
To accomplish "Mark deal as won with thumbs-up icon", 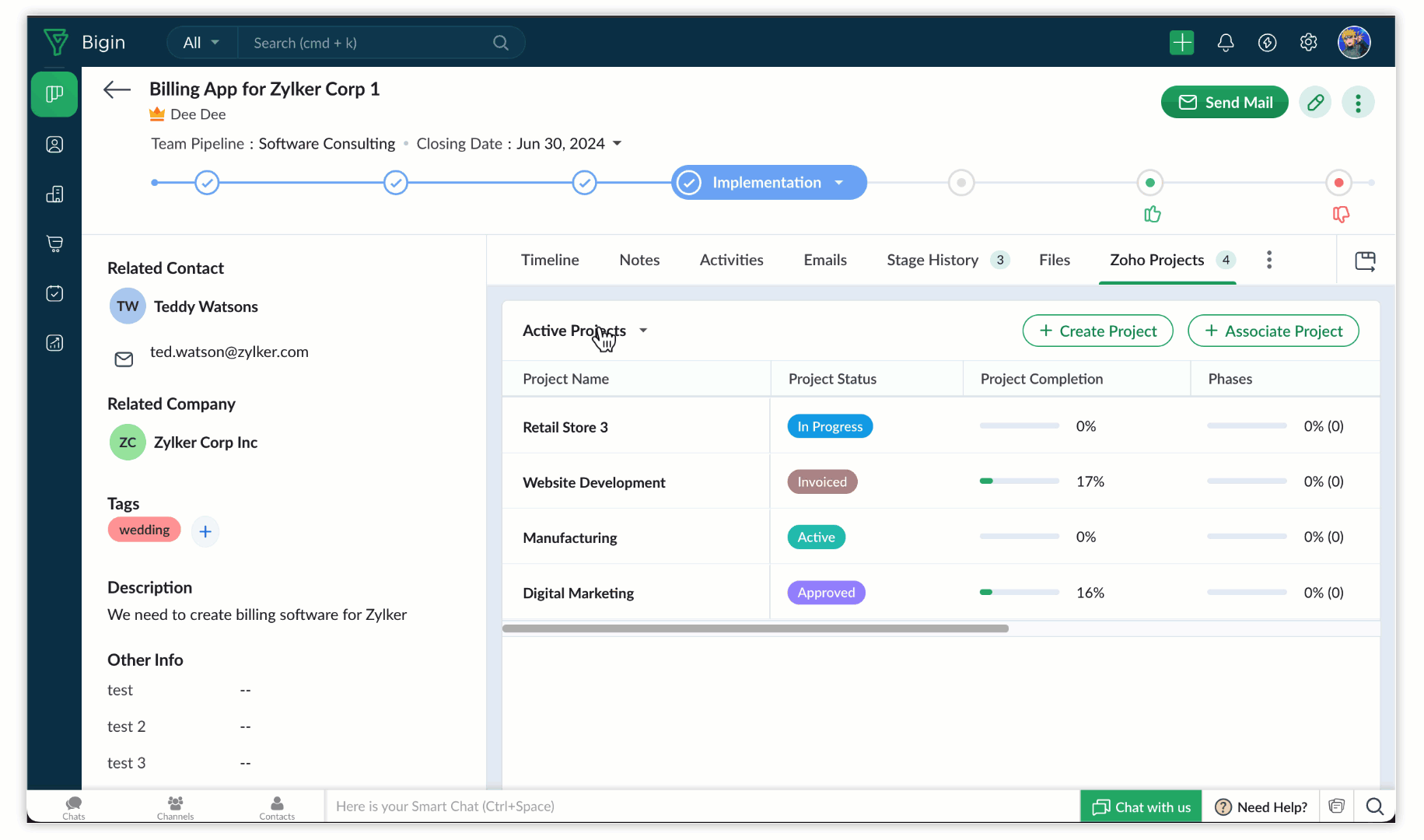I will point(1152,214).
